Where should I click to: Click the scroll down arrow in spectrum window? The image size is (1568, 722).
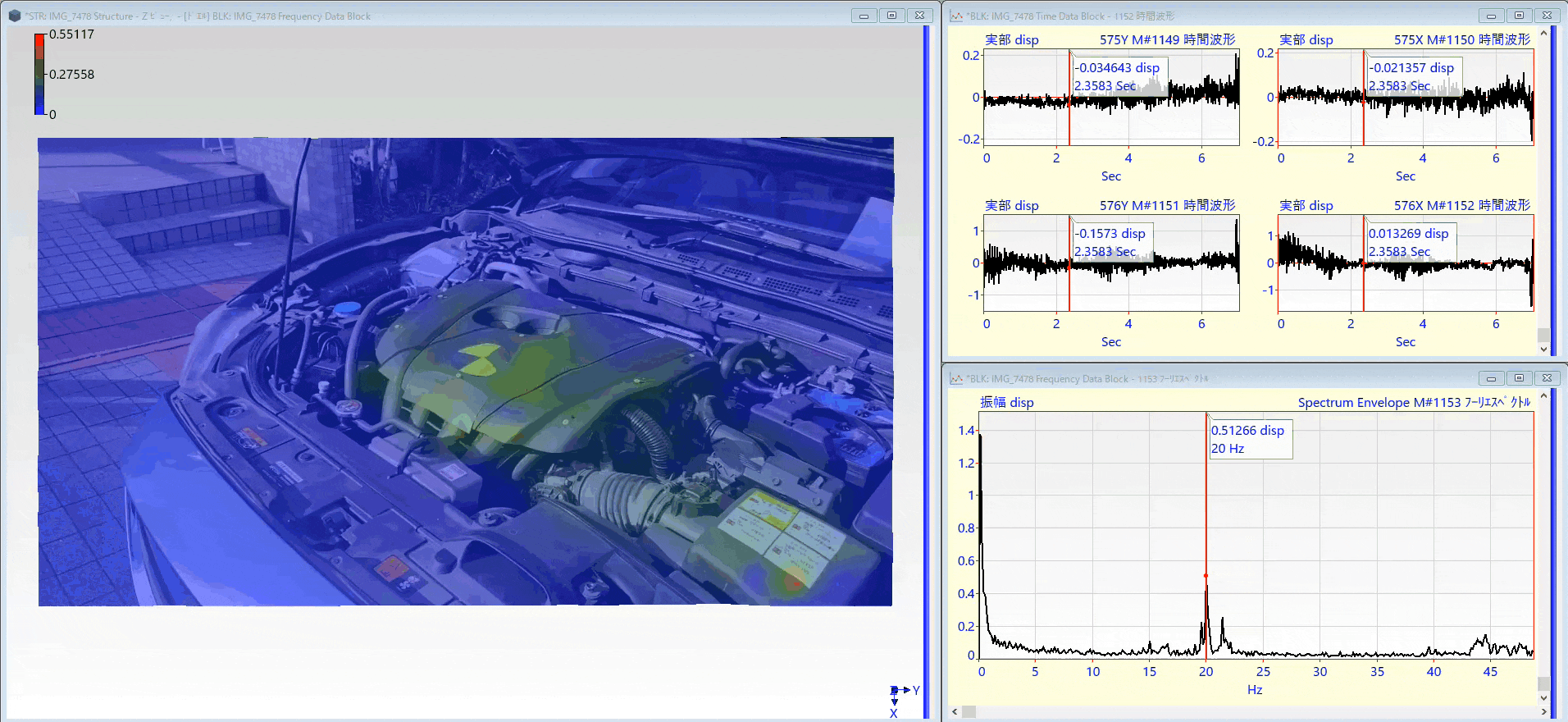1543,698
